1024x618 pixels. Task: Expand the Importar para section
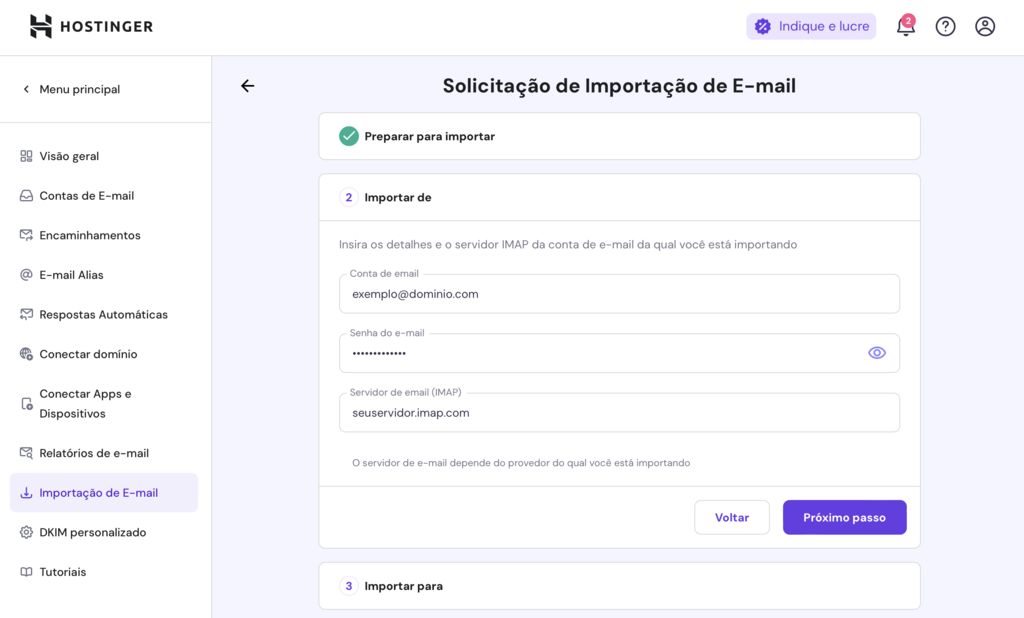617,587
